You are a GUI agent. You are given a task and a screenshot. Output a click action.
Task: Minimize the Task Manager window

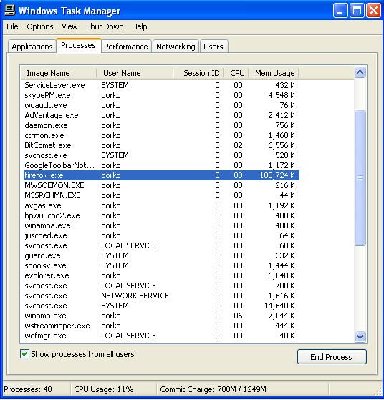pyautogui.click(x=340, y=11)
